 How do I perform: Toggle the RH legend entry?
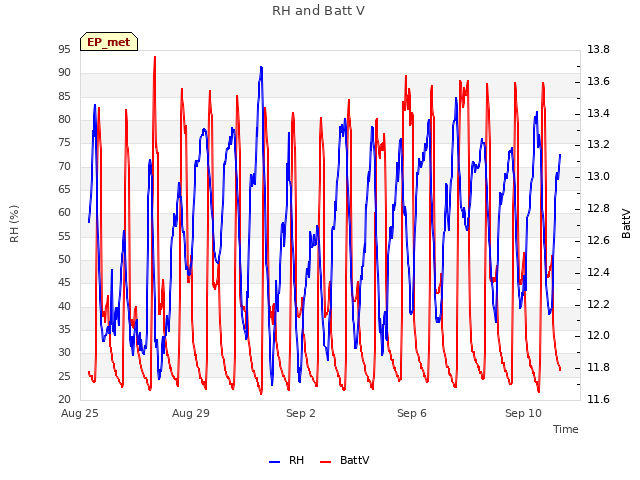coord(287,460)
